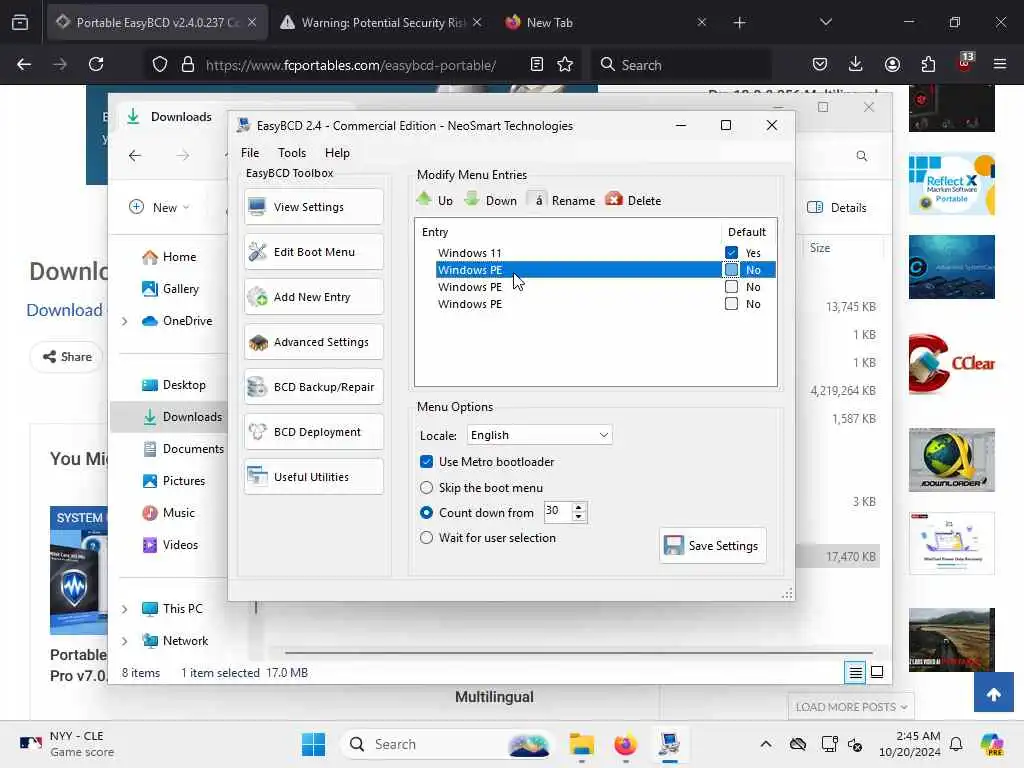Open Windows Start menu
This screenshot has width=1024, height=768.
tap(313, 744)
